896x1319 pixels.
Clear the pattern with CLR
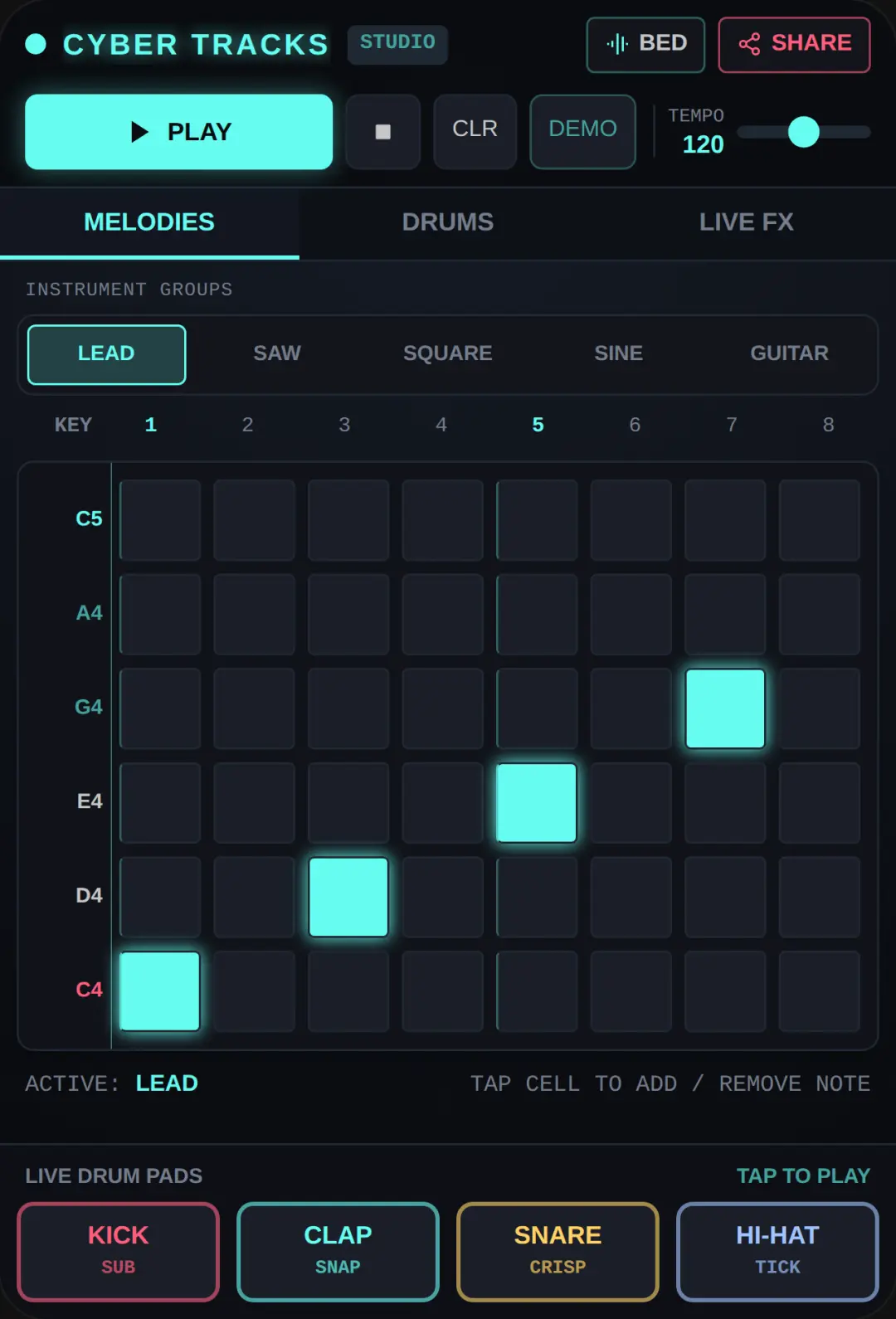475,132
